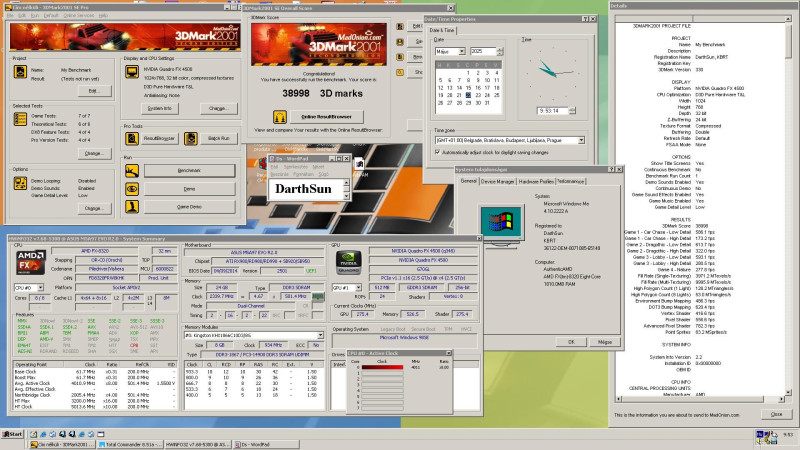Click the Batch Run icon
Viewport: 800px width, 450px height.
click(191, 138)
